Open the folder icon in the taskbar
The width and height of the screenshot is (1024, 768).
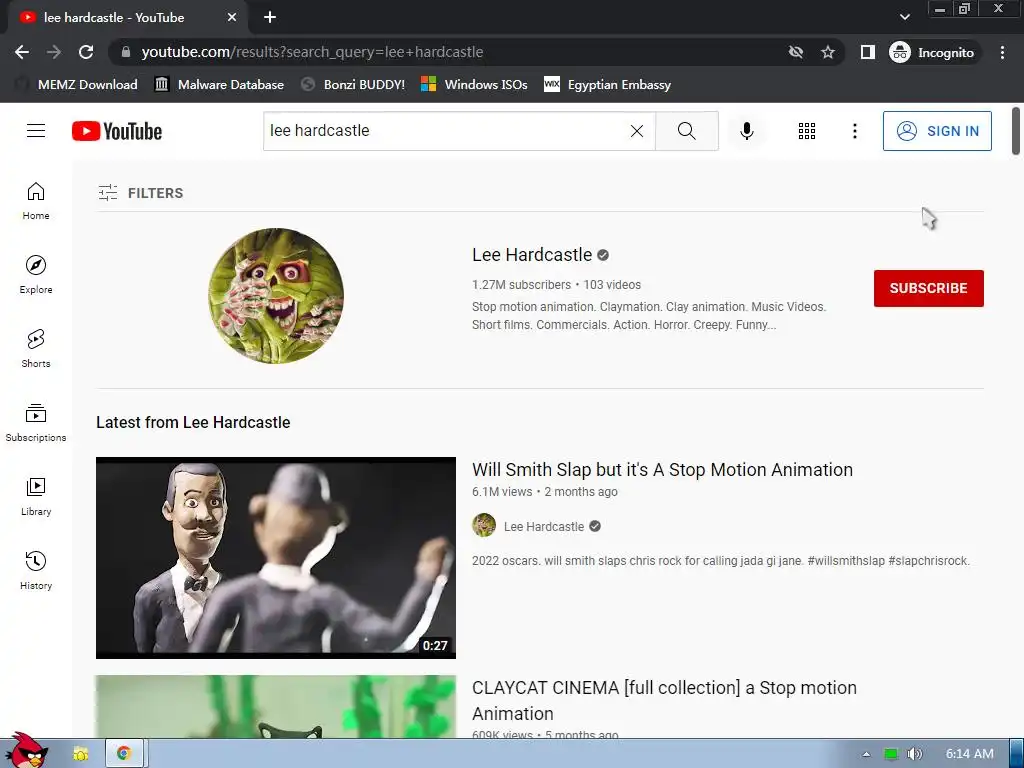80,754
